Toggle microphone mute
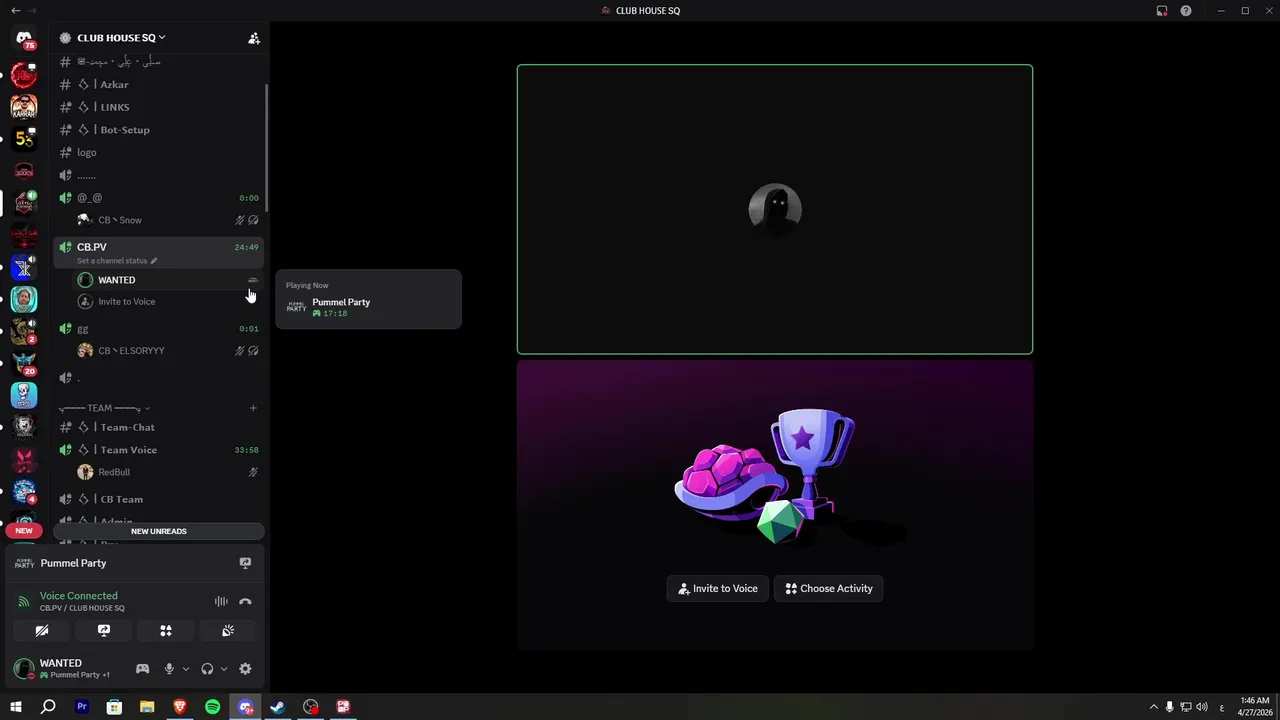This screenshot has width=1280, height=720. pos(169,669)
